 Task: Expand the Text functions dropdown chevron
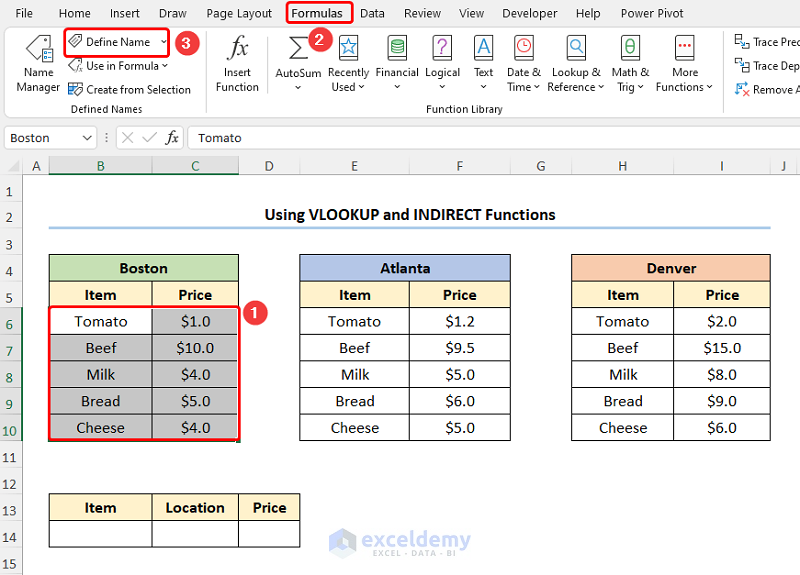483,87
